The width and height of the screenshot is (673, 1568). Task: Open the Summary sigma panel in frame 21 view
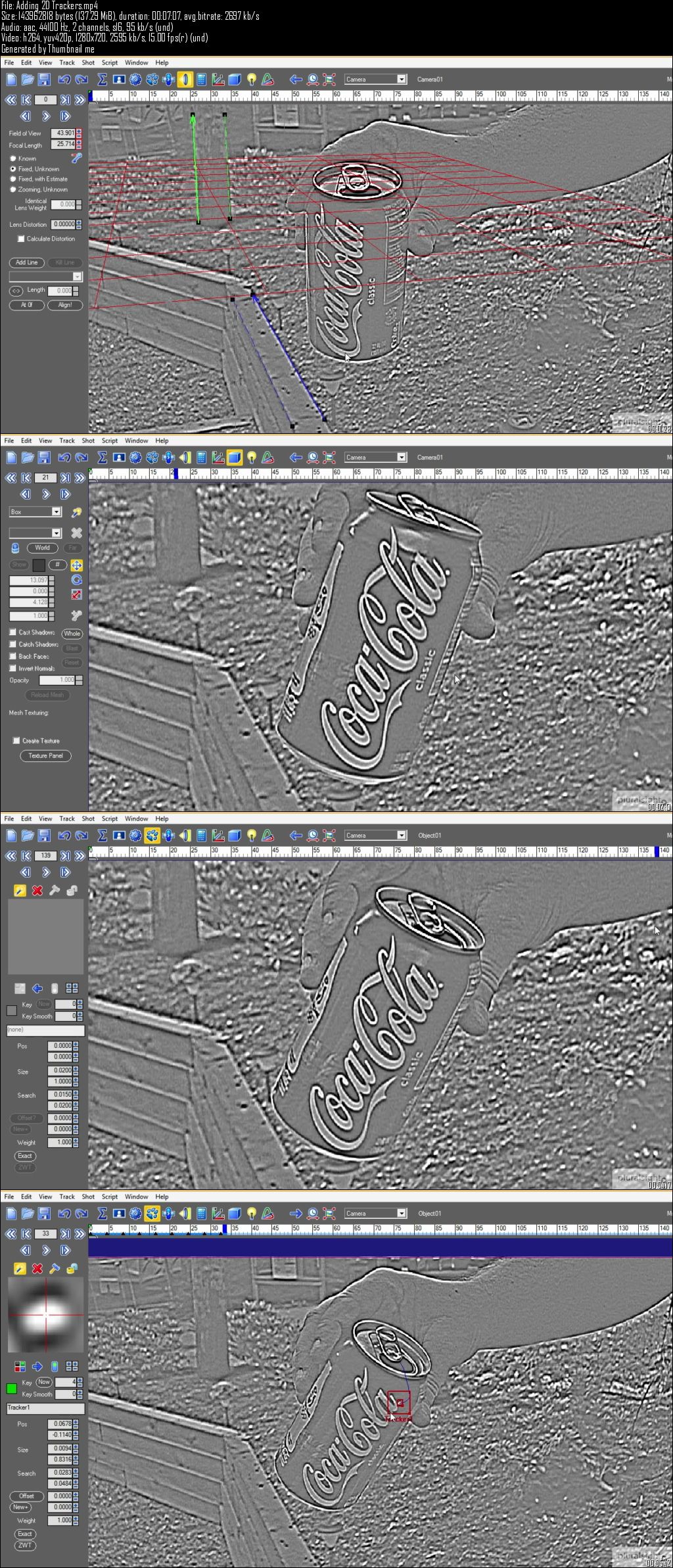pyautogui.click(x=102, y=458)
